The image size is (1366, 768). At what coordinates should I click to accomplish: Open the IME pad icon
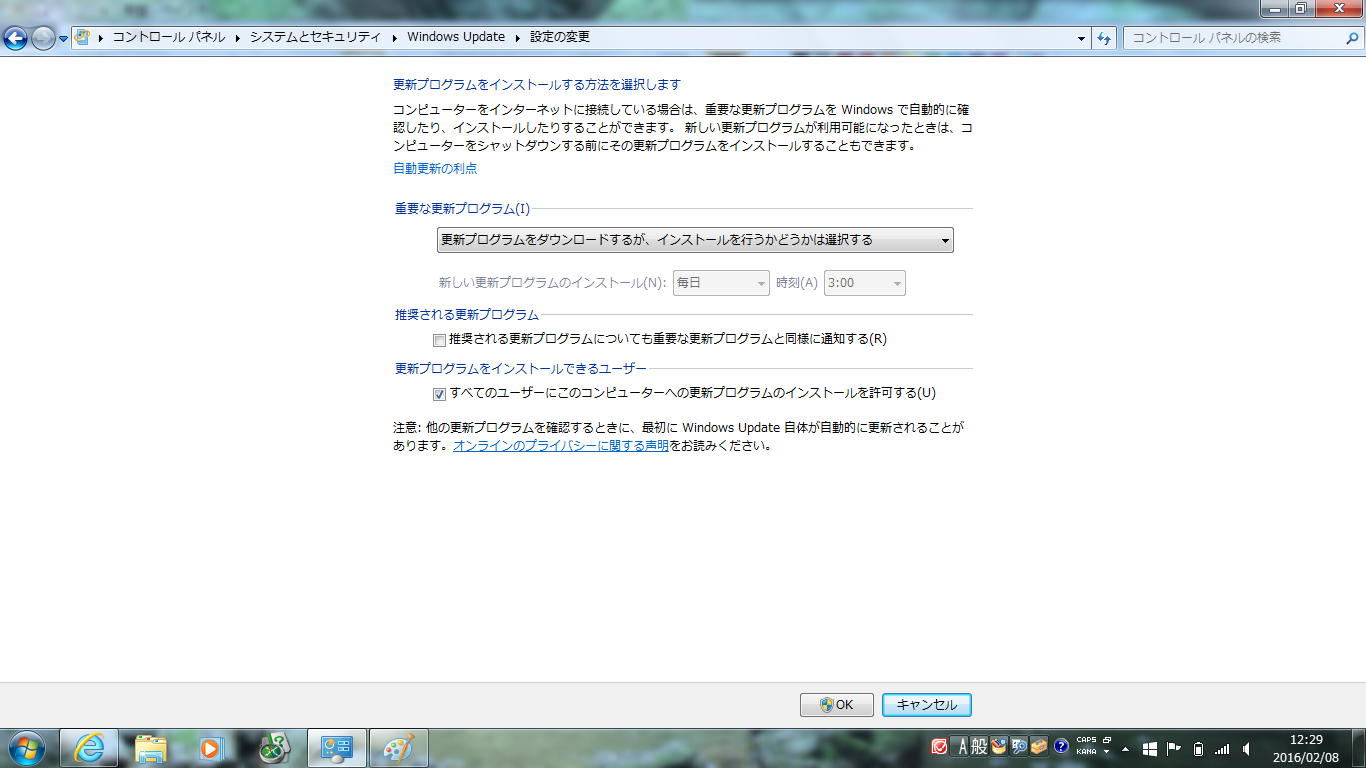[998, 747]
